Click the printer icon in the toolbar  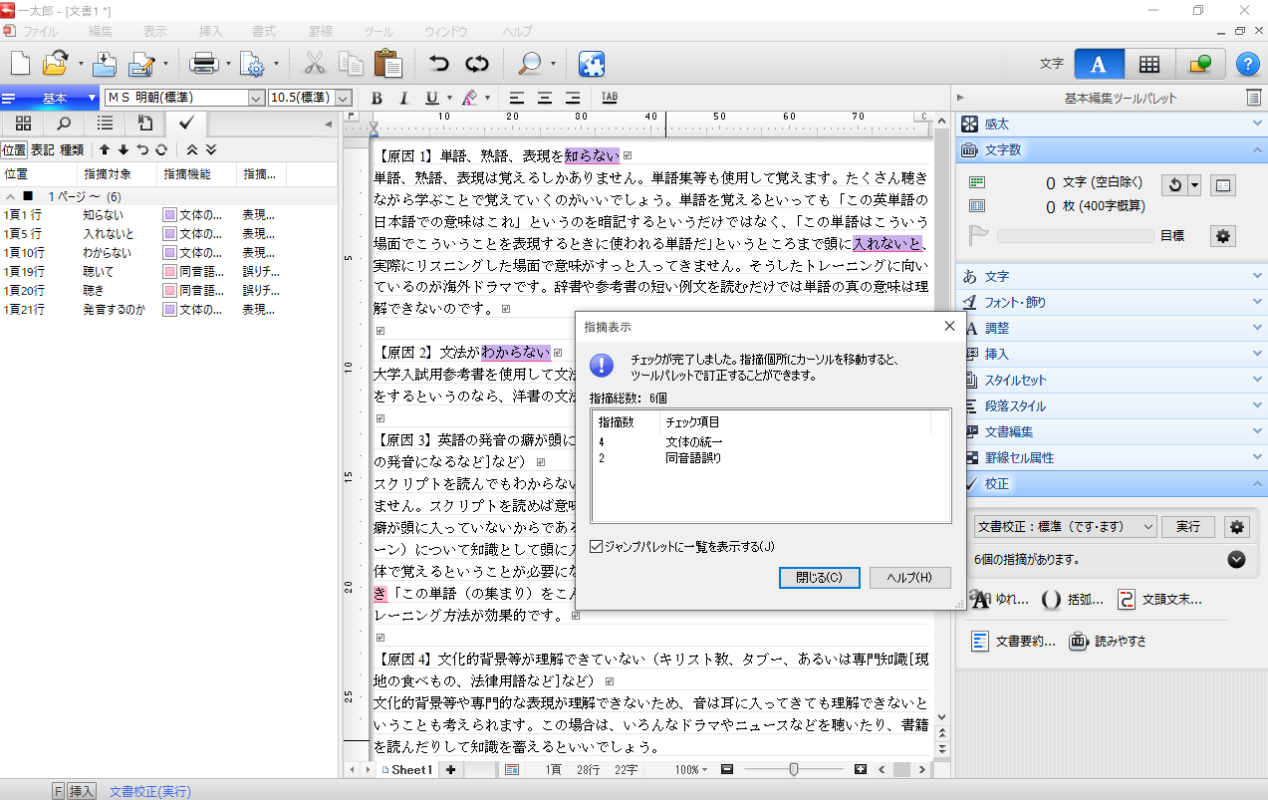tap(204, 63)
